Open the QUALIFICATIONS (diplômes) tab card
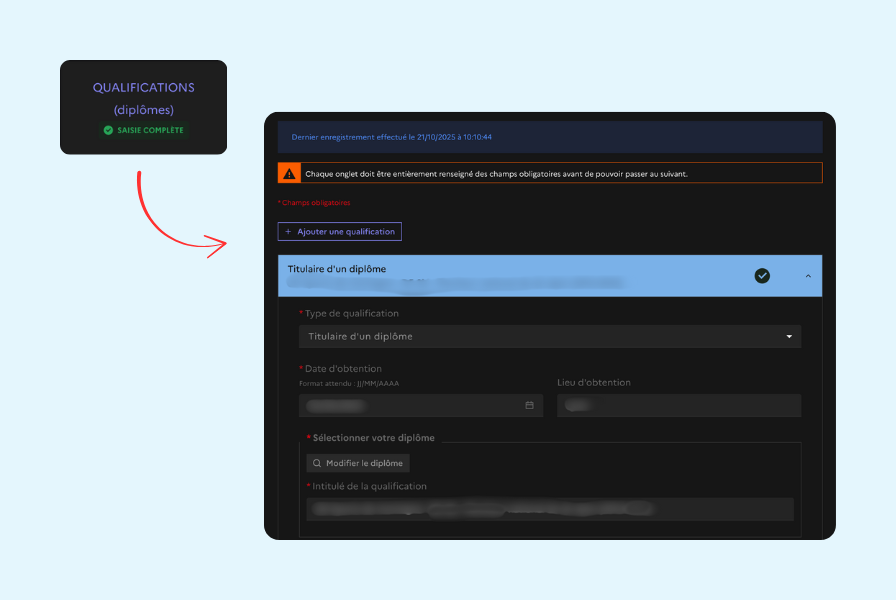The height and width of the screenshot is (600, 896). 143,106
